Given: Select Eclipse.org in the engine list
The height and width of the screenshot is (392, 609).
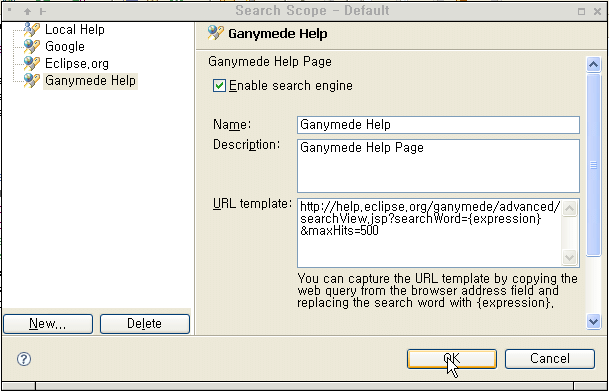Looking at the screenshot, I should pyautogui.click(x=77, y=63).
